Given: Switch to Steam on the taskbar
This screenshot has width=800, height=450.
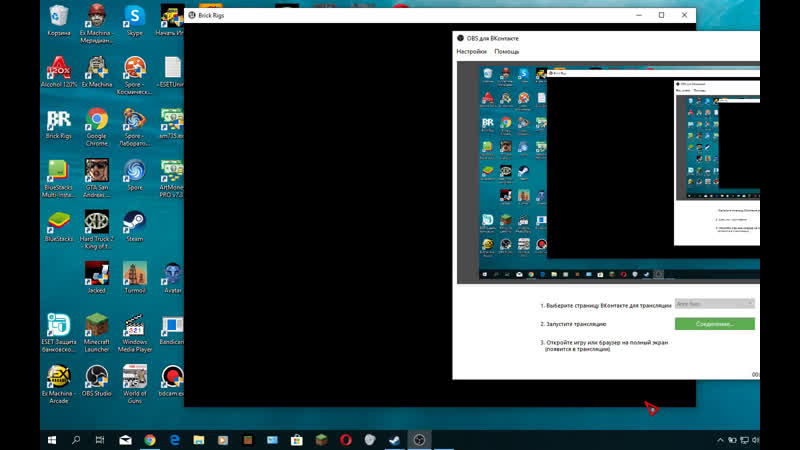Looking at the screenshot, I should (x=394, y=440).
